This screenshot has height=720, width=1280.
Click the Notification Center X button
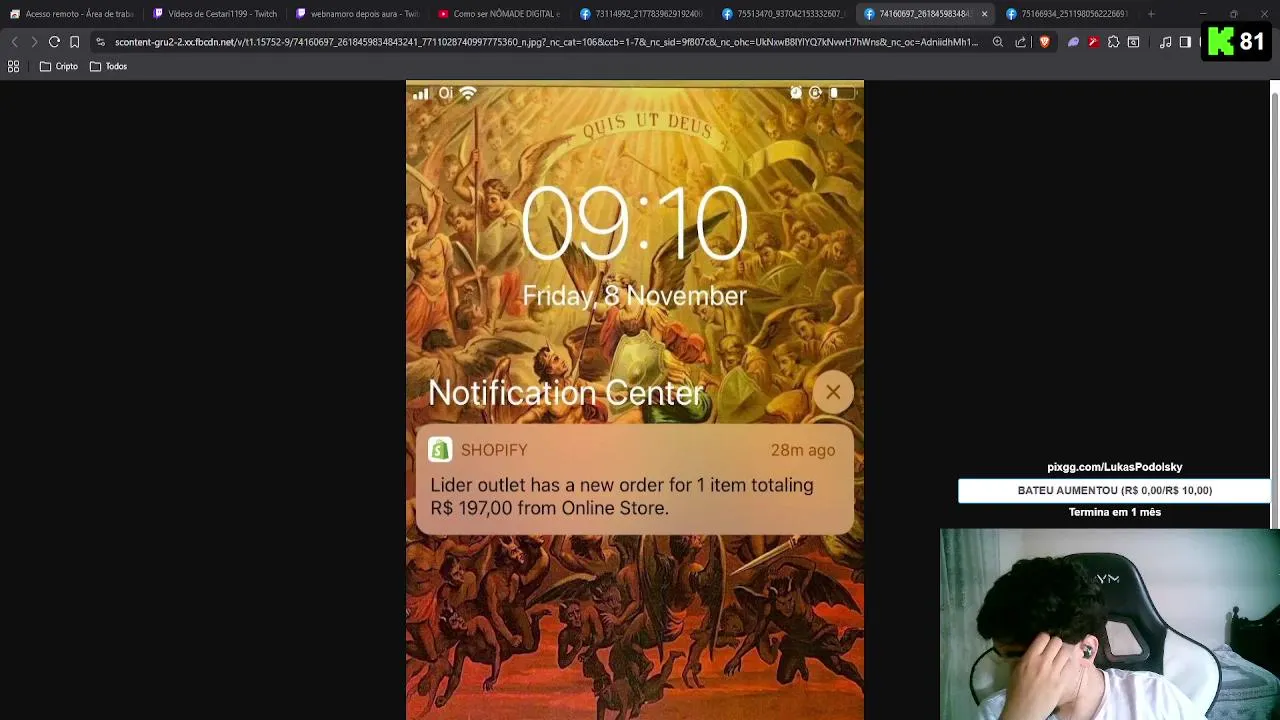coord(833,392)
